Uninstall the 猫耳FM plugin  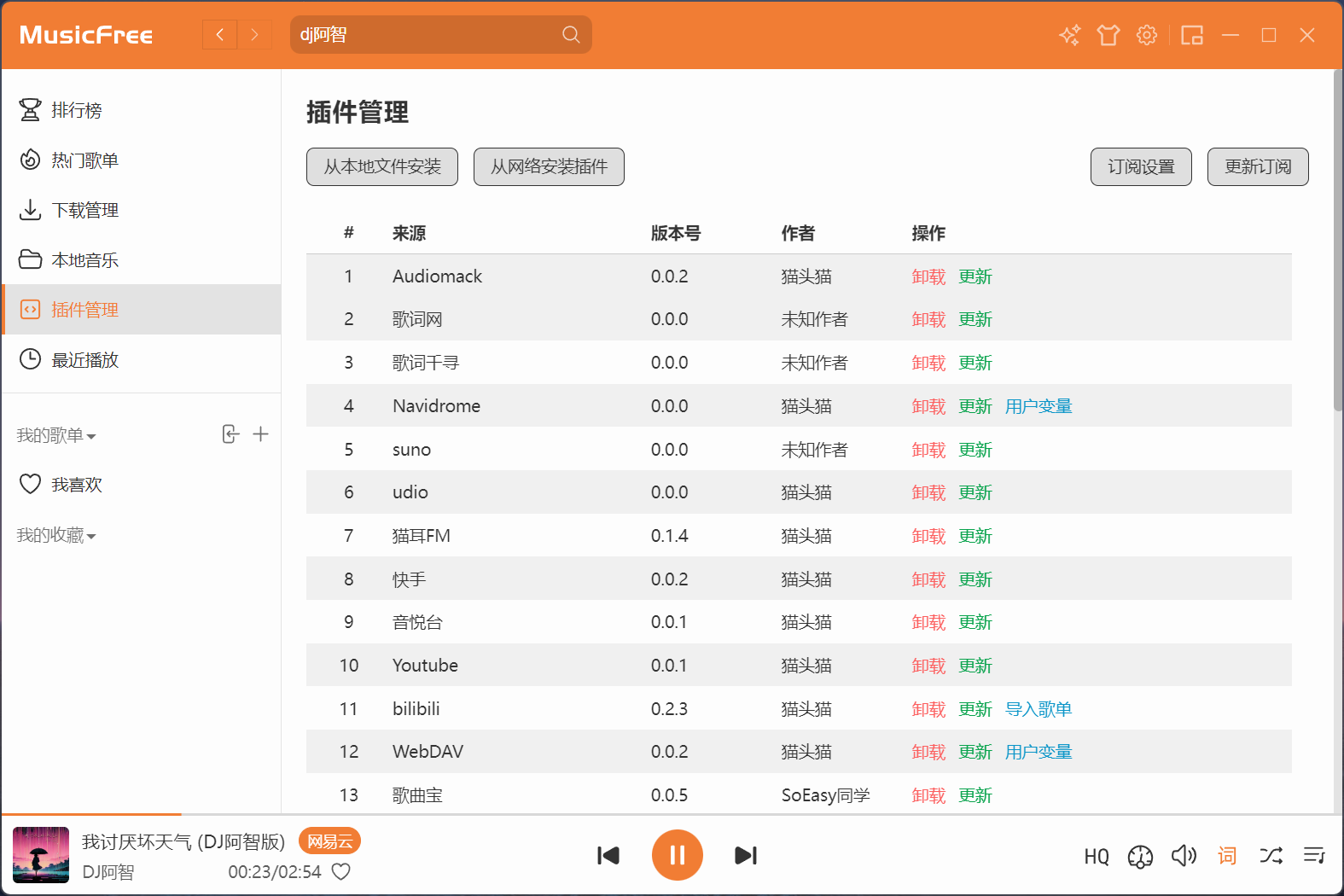coord(928,536)
